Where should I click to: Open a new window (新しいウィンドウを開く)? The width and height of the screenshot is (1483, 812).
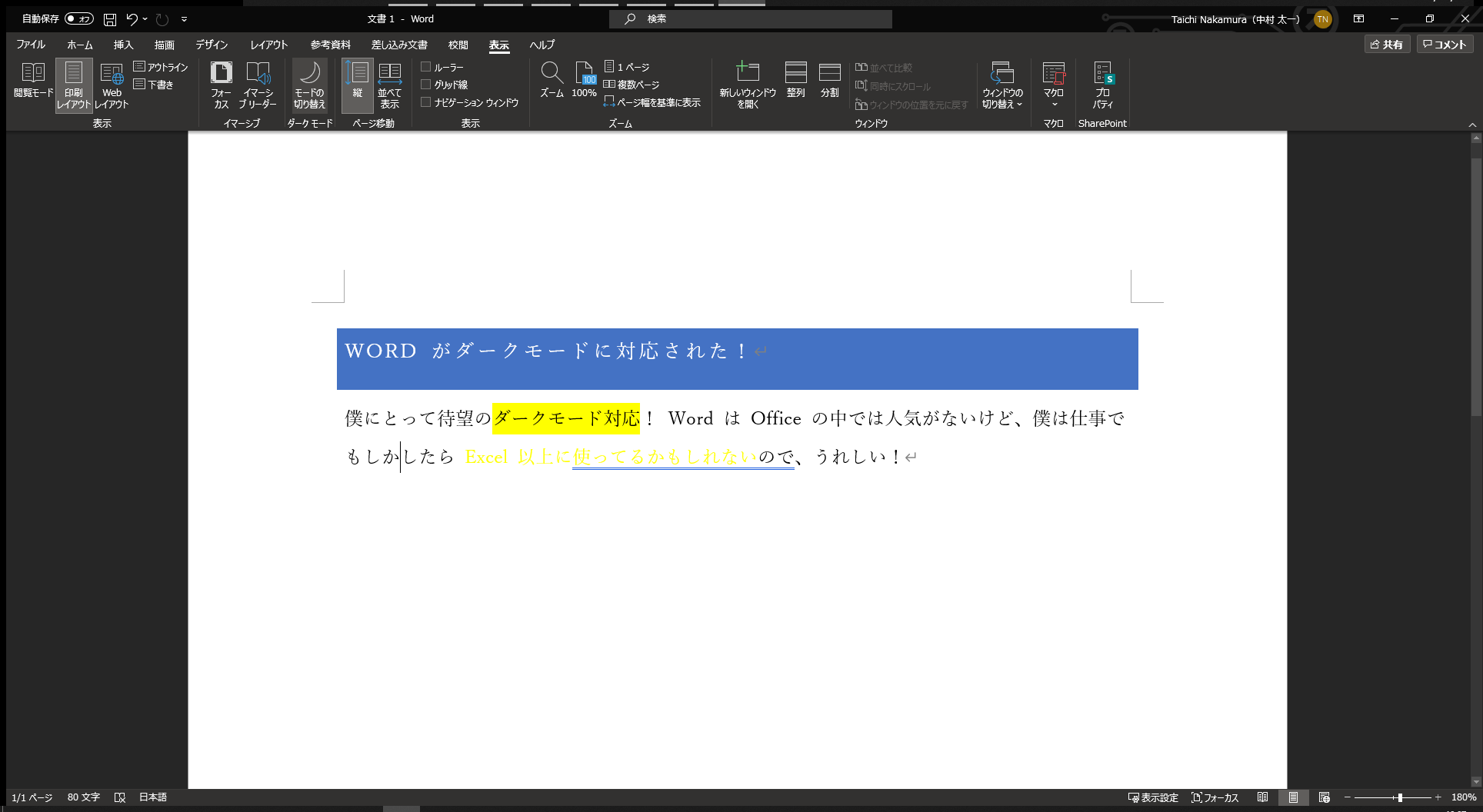tap(748, 85)
